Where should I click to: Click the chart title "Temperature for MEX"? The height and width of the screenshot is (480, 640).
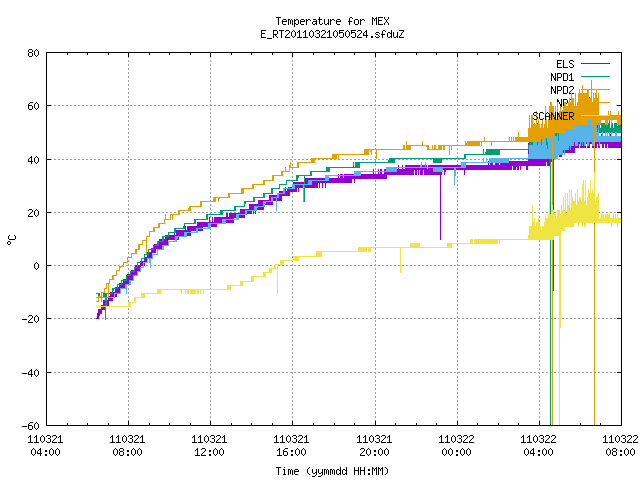pyautogui.click(x=332, y=21)
